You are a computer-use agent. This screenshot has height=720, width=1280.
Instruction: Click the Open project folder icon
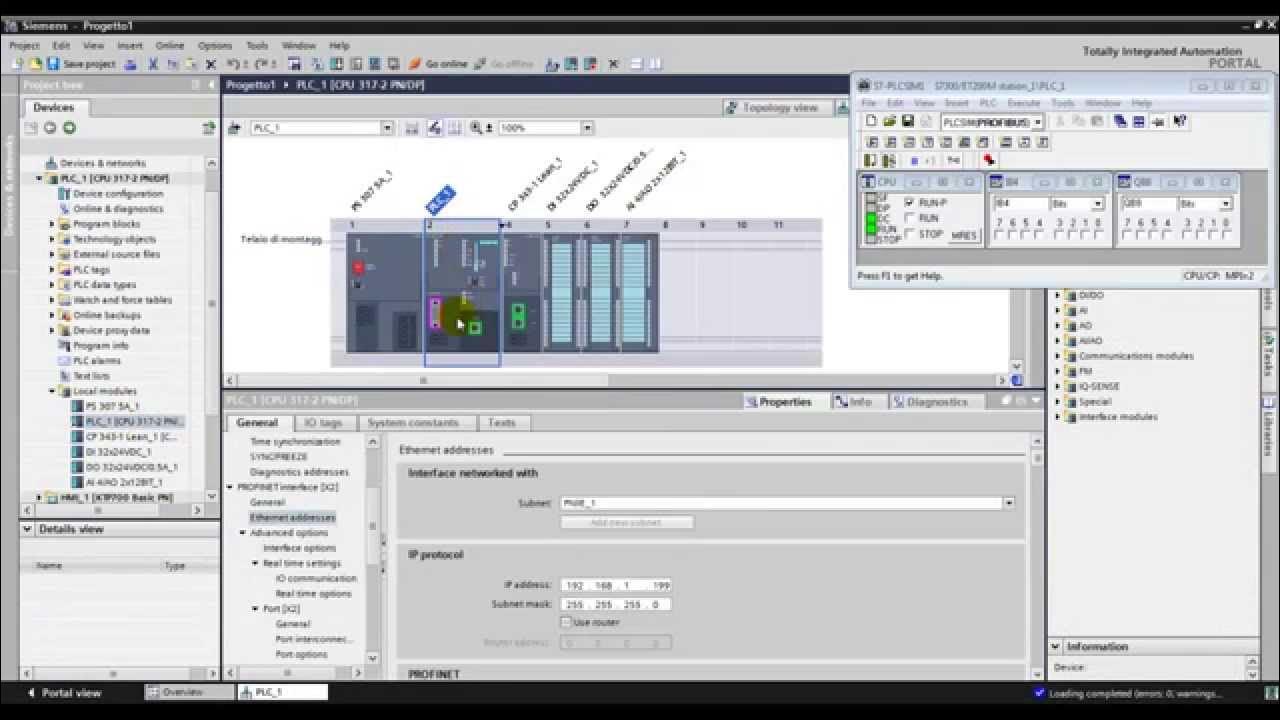[35, 64]
